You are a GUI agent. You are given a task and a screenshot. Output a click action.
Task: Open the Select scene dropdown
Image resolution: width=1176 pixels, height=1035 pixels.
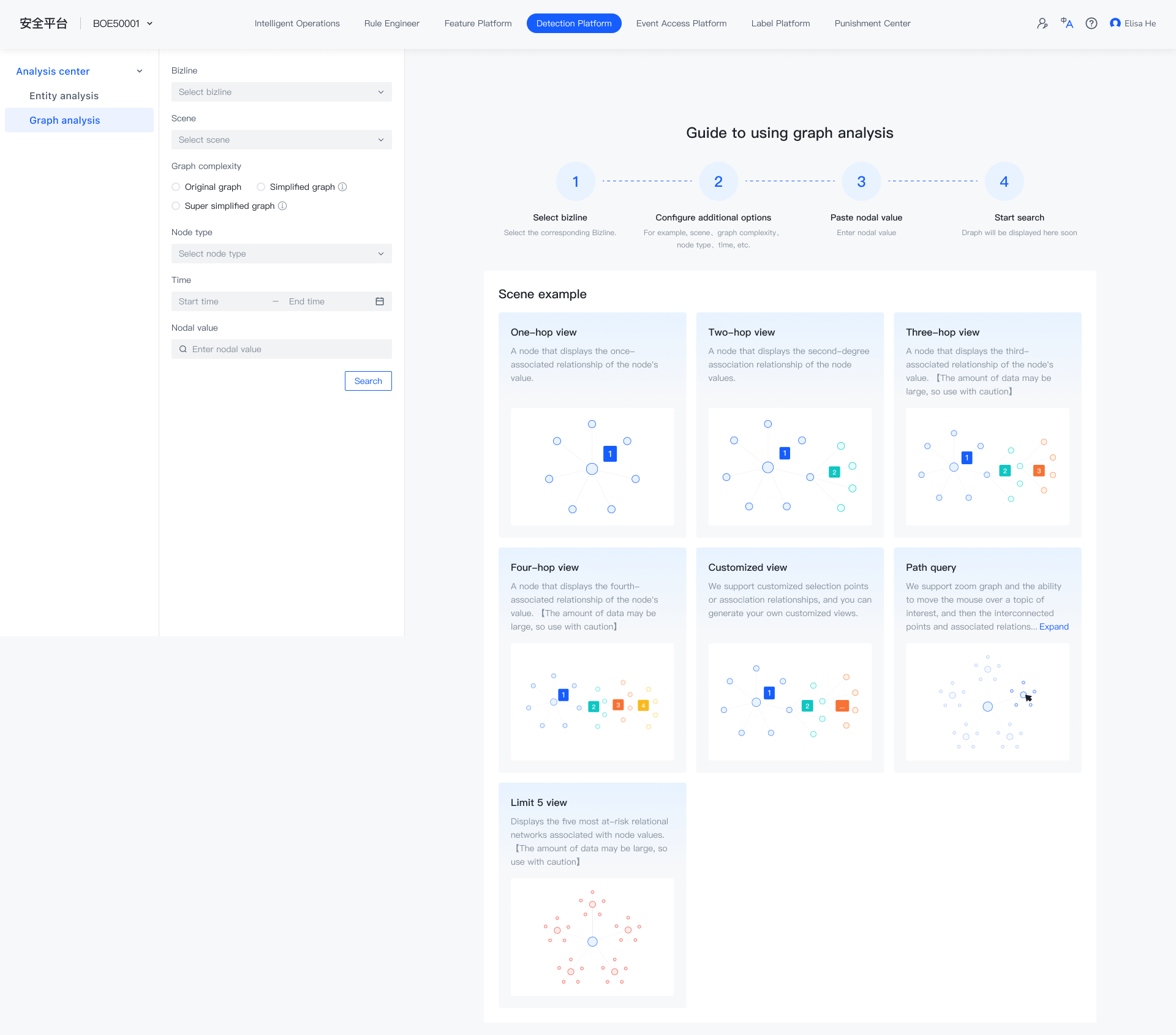(282, 140)
